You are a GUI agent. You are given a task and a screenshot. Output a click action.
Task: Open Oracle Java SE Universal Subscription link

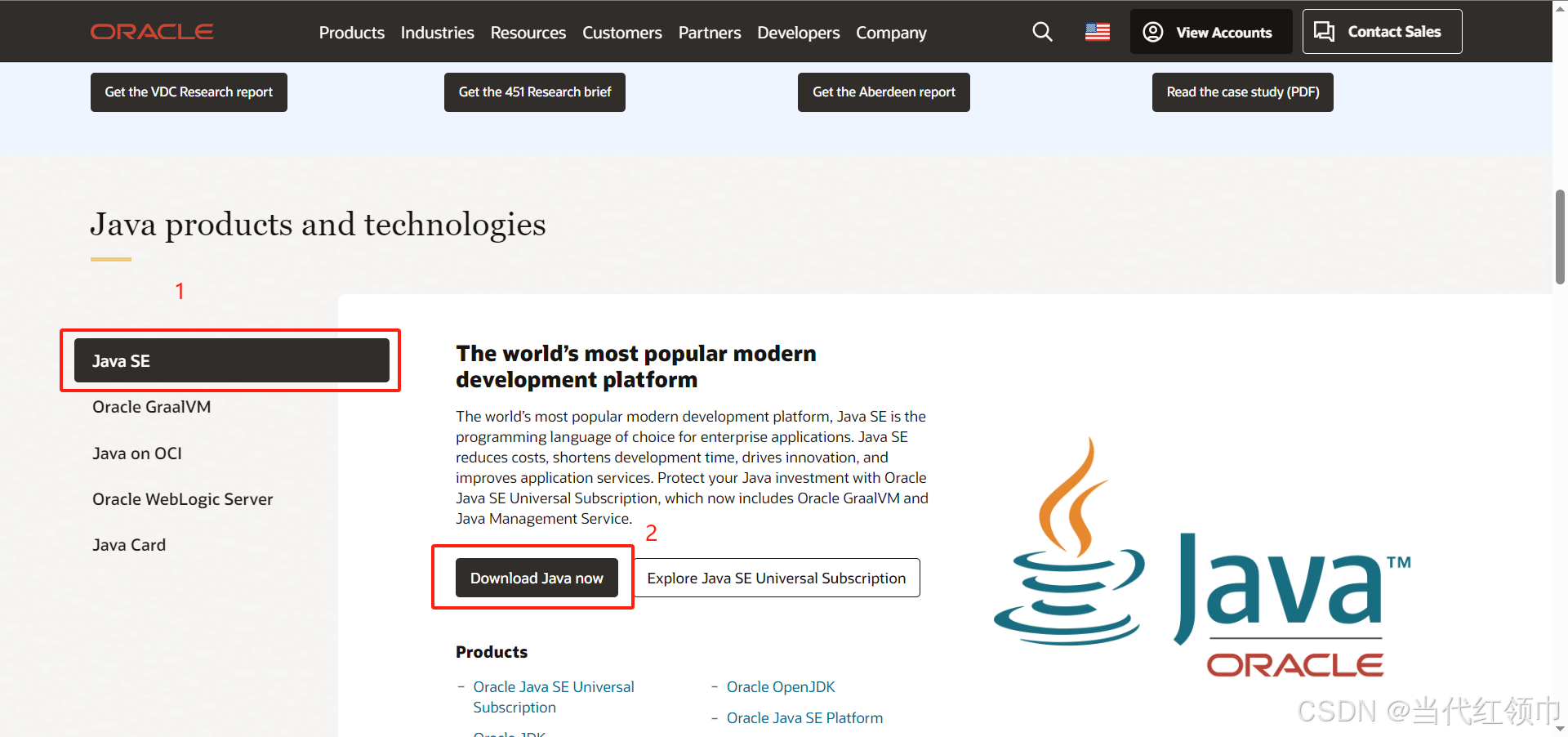554,697
